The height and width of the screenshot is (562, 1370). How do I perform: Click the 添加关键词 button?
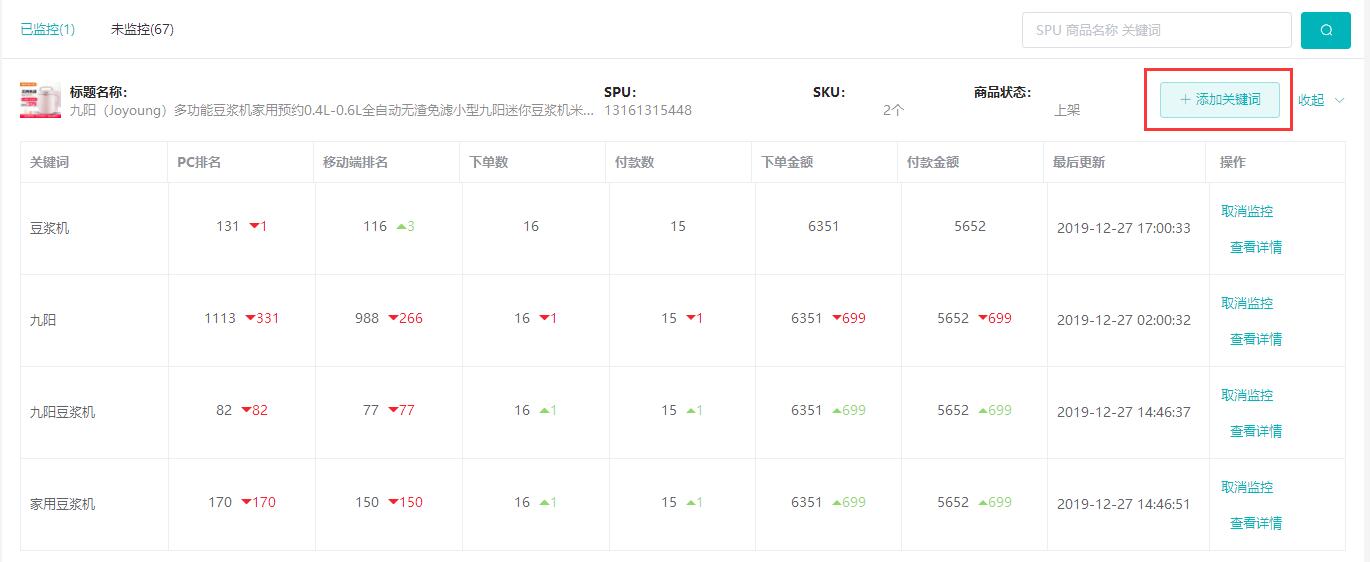1219,100
